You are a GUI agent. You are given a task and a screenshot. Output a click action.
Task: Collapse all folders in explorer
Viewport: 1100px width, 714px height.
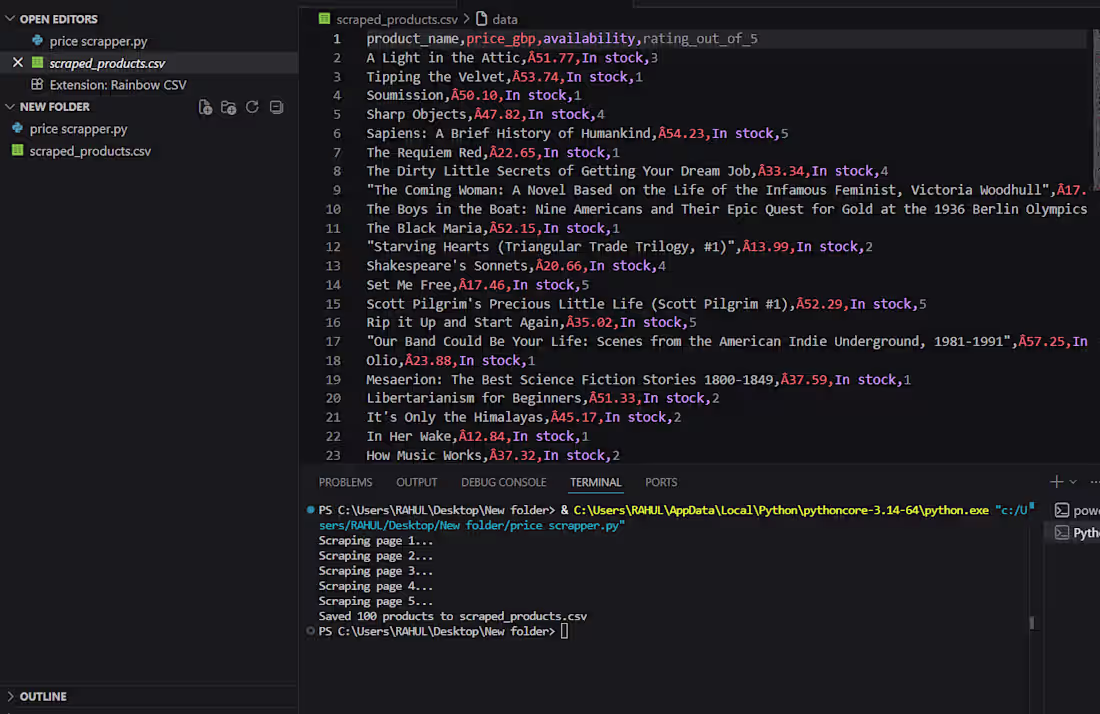(276, 107)
